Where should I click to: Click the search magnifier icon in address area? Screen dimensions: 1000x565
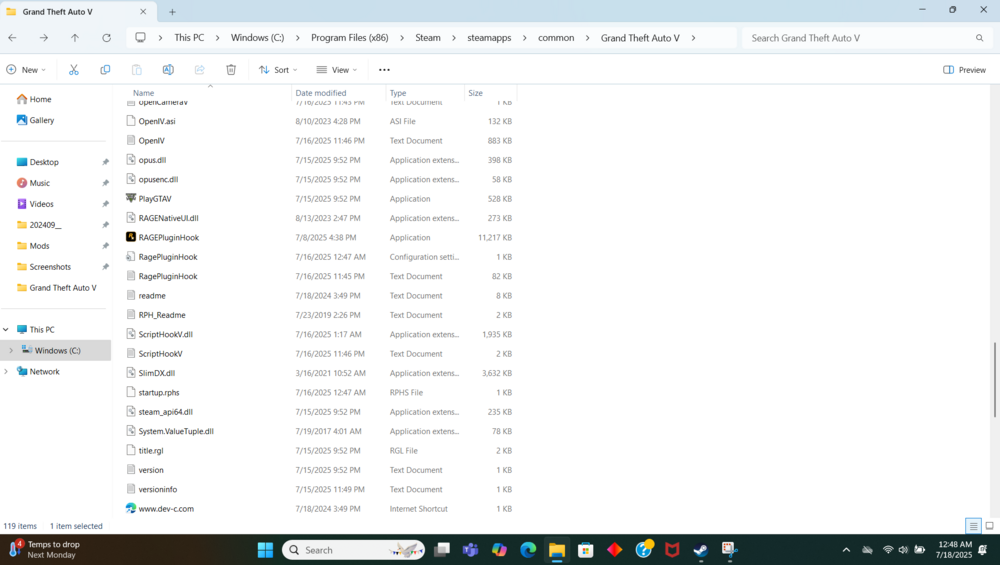(980, 38)
